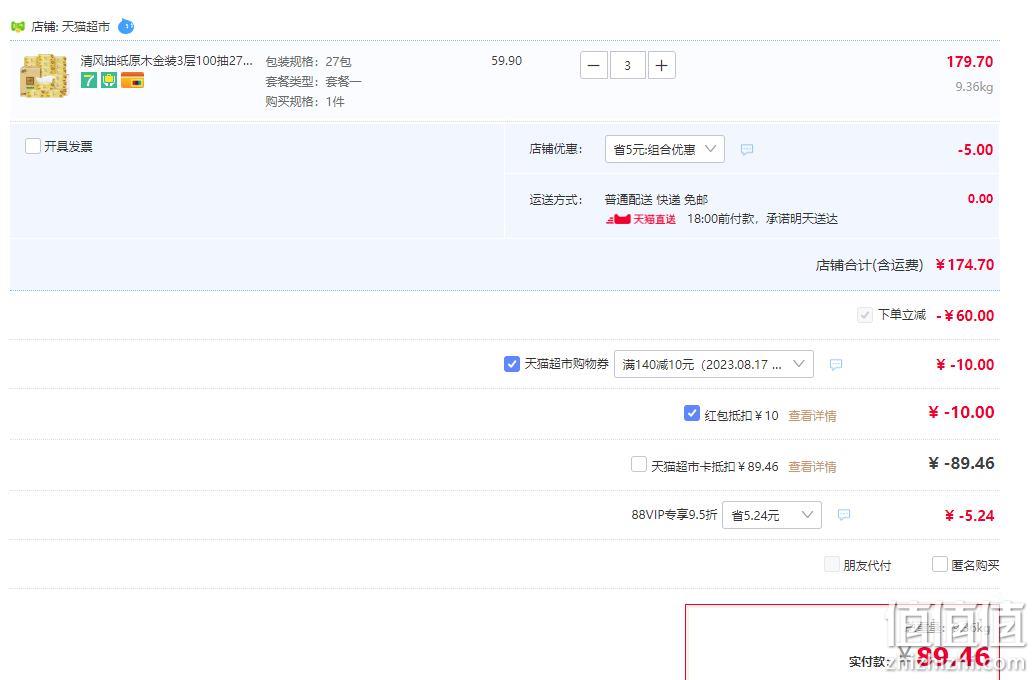Image resolution: width=1035 pixels, height=680 pixels.
Task: Click the 套餐类型：套餐一 text
Action: point(313,82)
